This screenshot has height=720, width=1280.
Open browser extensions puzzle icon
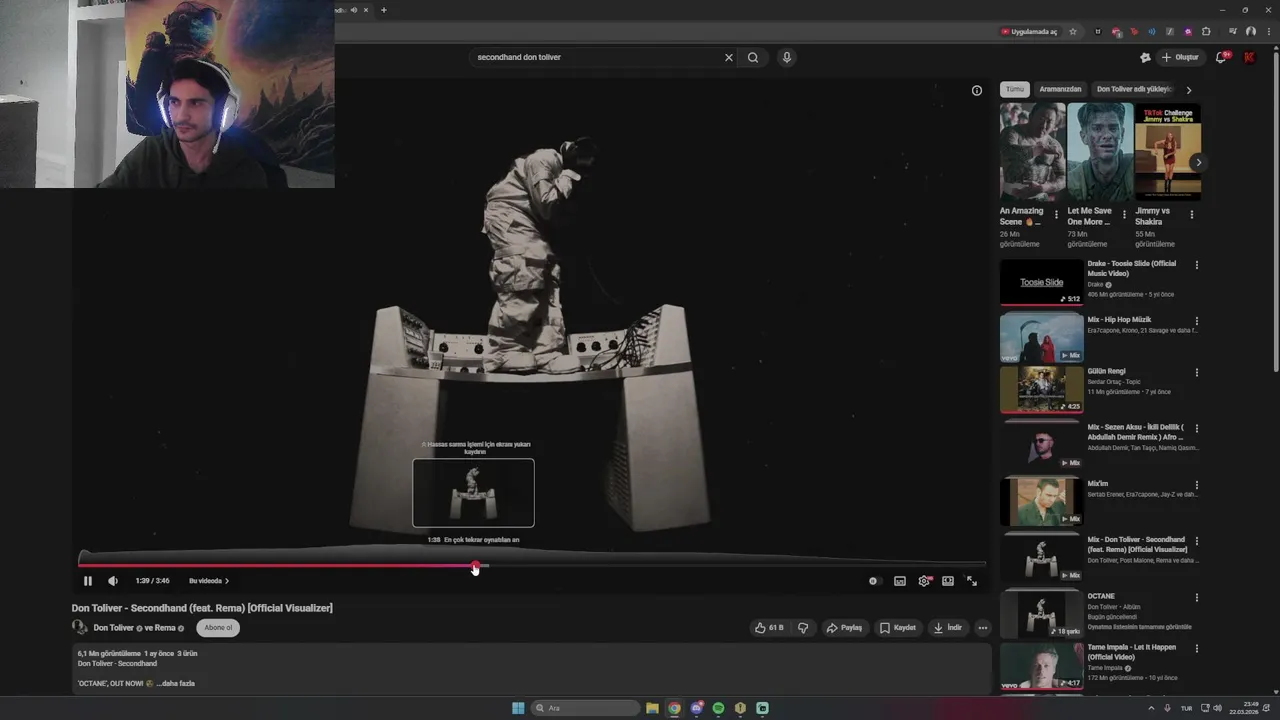(x=1206, y=31)
